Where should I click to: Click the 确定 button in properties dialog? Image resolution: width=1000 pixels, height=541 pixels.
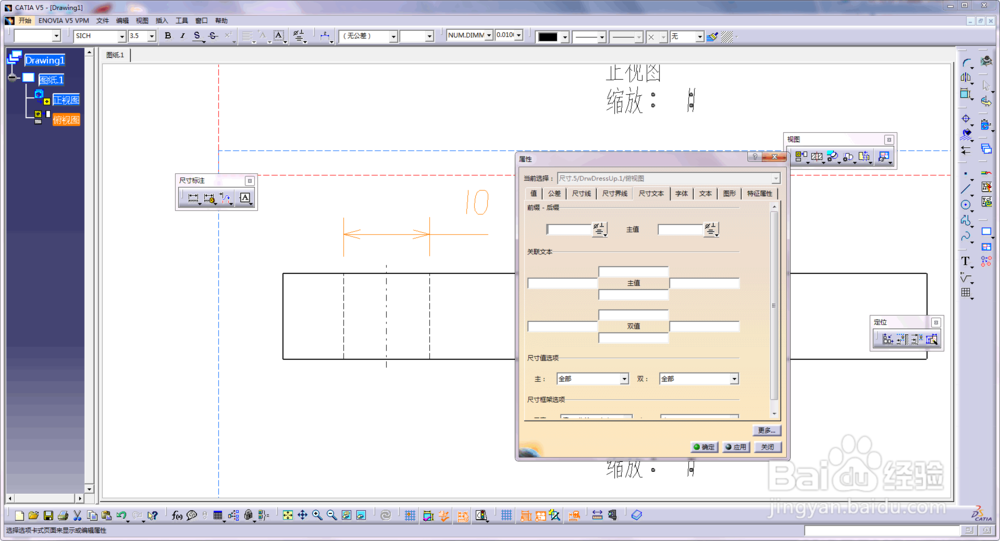[705, 447]
